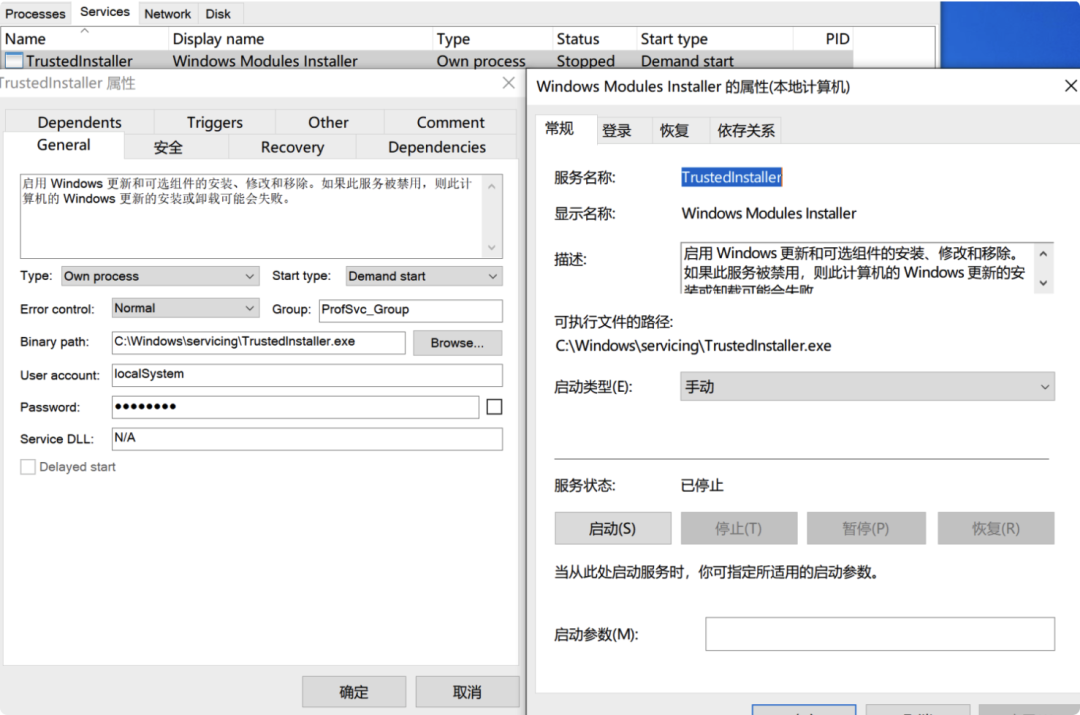1080x715 pixels.
Task: Switch to the Network tab
Action: click(x=167, y=13)
